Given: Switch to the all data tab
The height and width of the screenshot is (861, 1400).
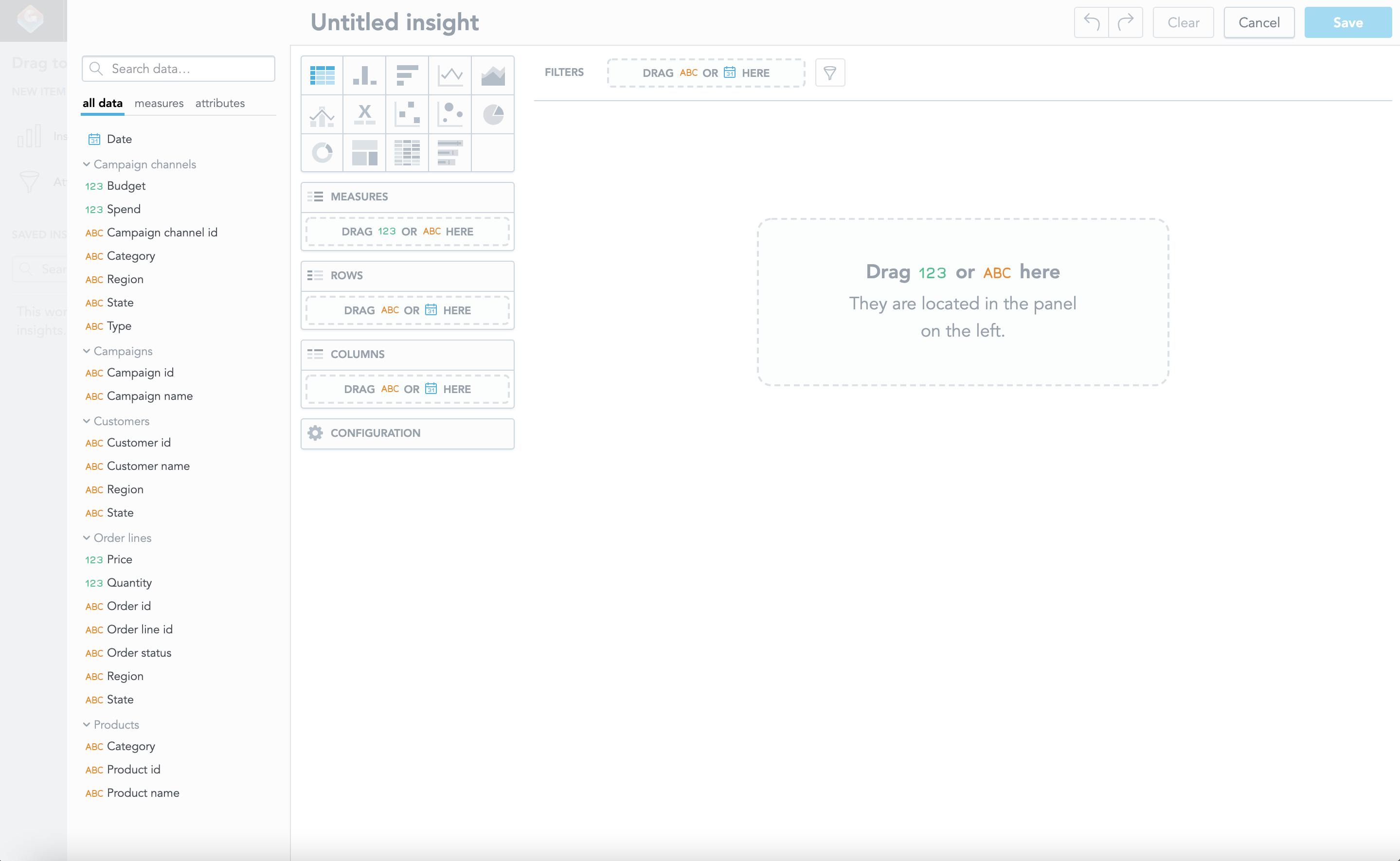Looking at the screenshot, I should (x=103, y=103).
